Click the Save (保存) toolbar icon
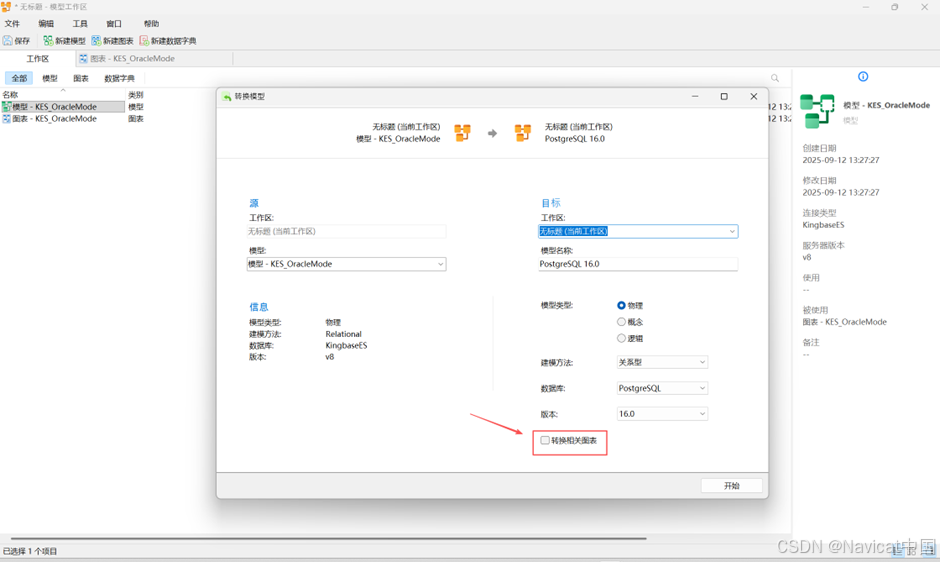 click(7, 41)
